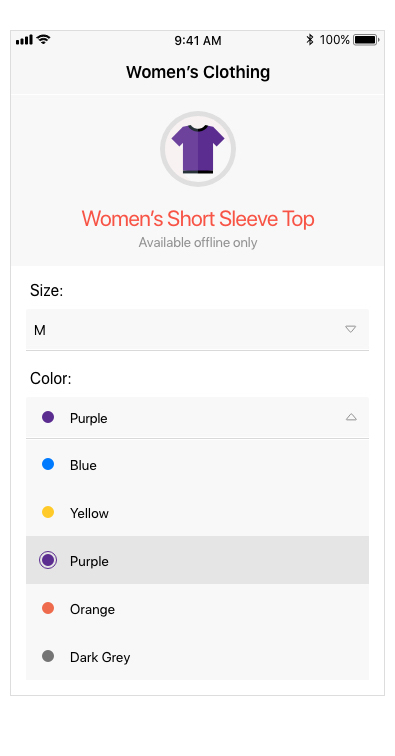Viewport: 395px width, 756px height.
Task: Click the selected Purple color field
Action: [197, 418]
